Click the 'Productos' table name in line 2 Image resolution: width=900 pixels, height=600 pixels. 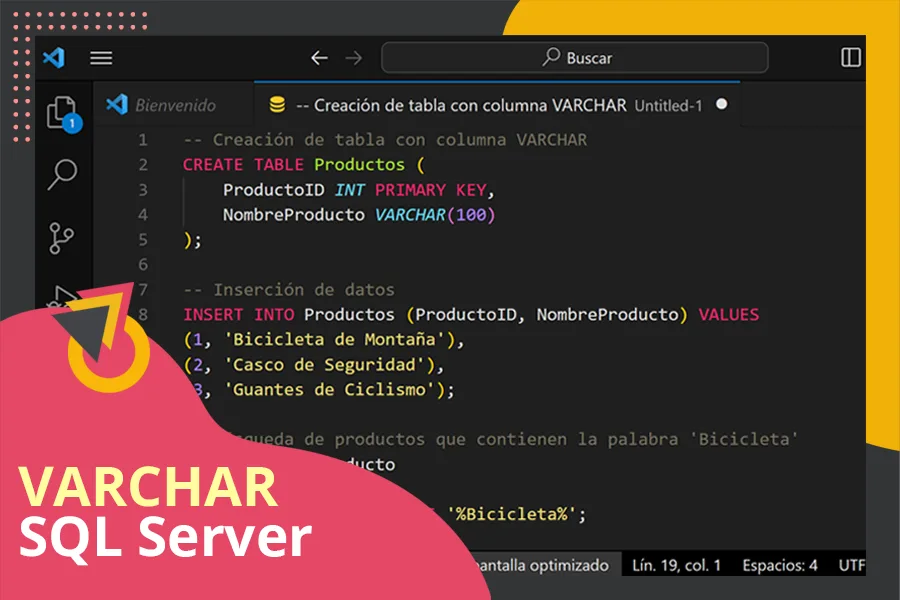click(x=359, y=165)
